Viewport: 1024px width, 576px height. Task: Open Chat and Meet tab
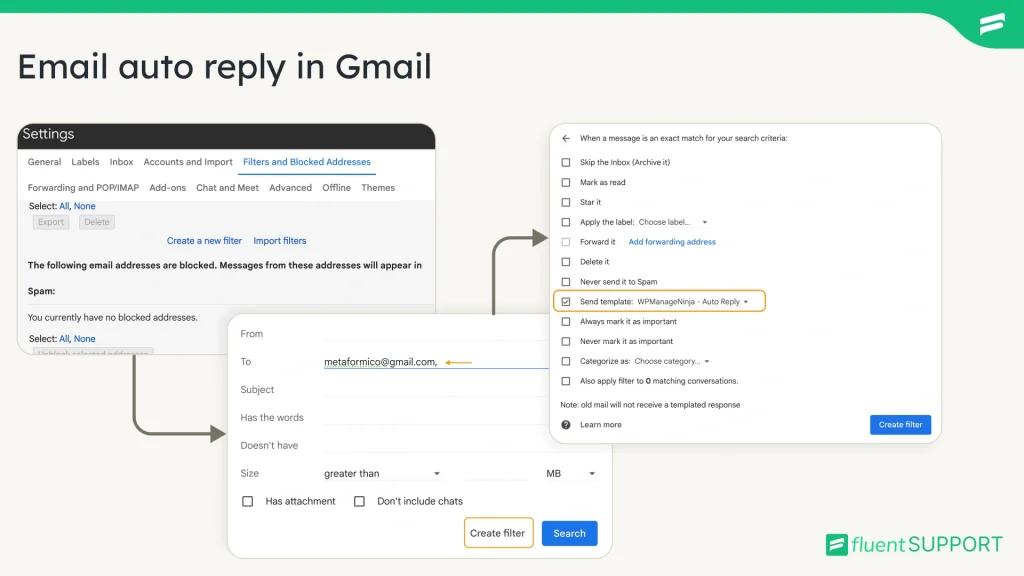pyautogui.click(x=227, y=187)
